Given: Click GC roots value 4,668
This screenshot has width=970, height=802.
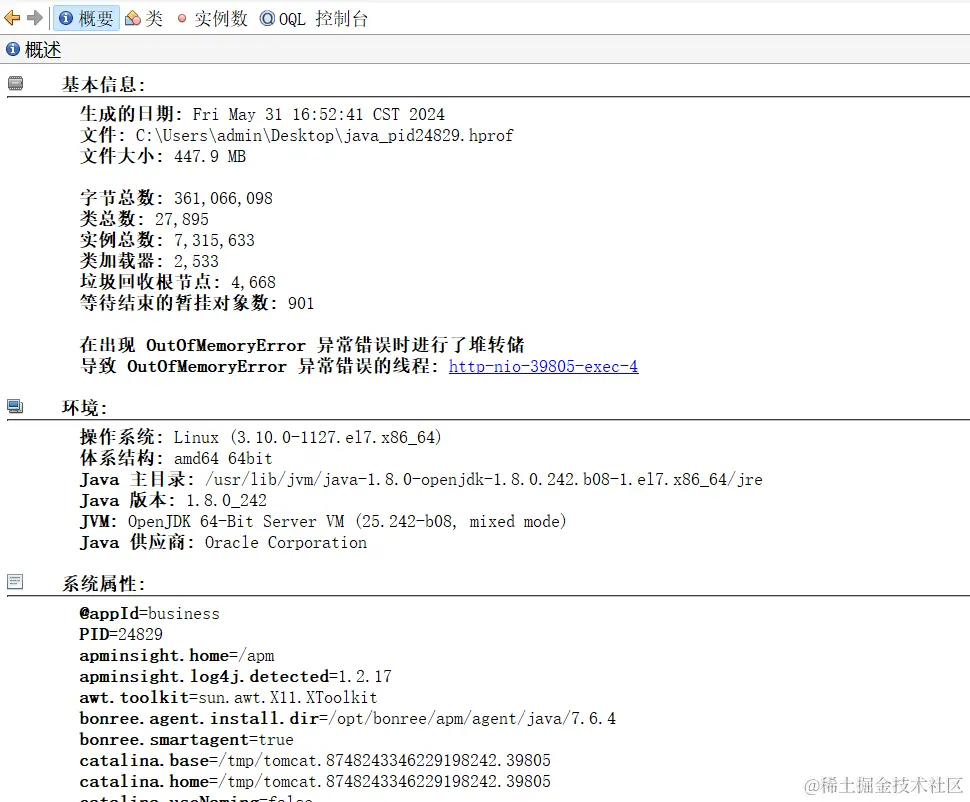Looking at the screenshot, I should (254, 283).
